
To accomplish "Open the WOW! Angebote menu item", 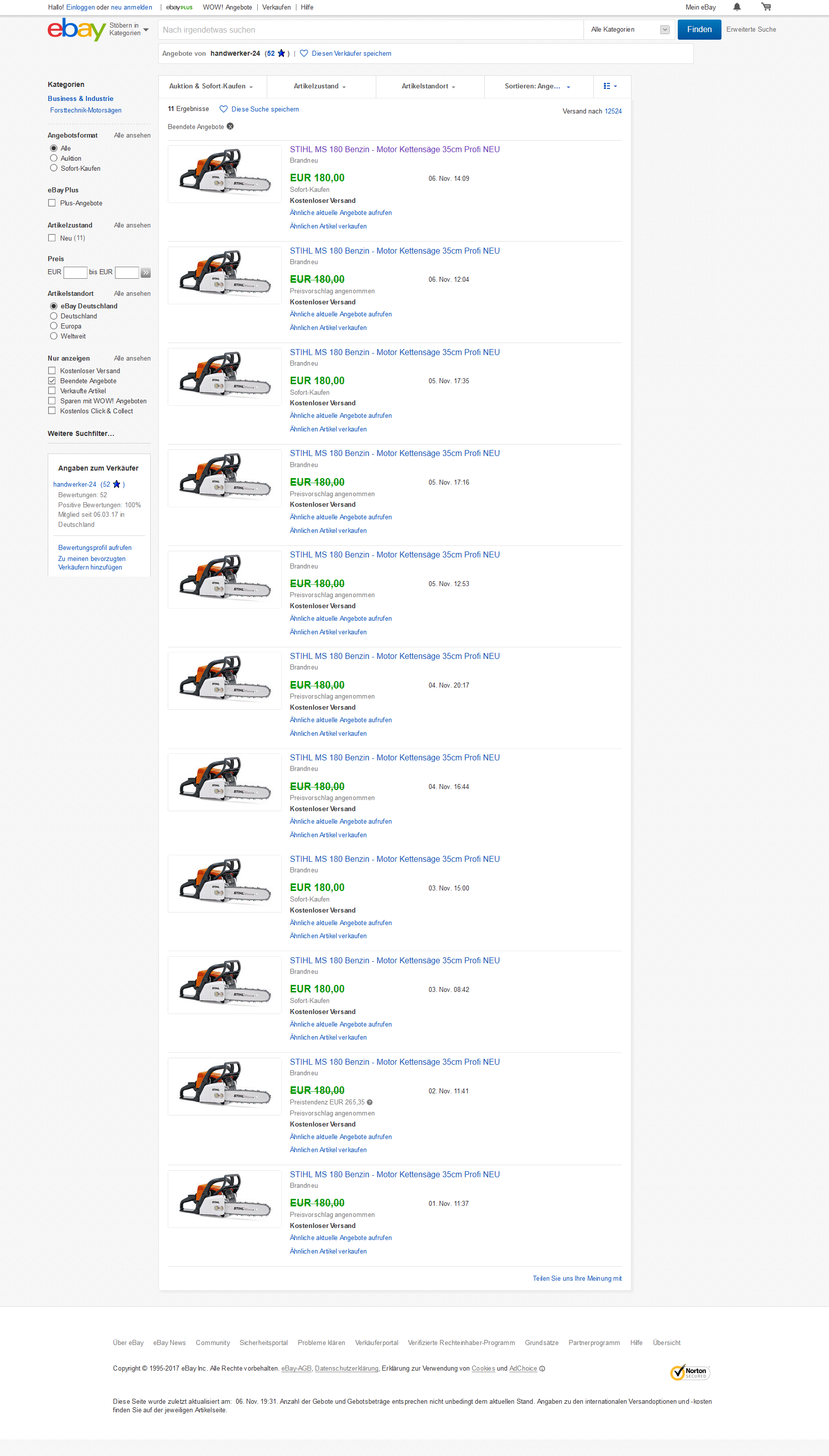I will click(x=227, y=8).
